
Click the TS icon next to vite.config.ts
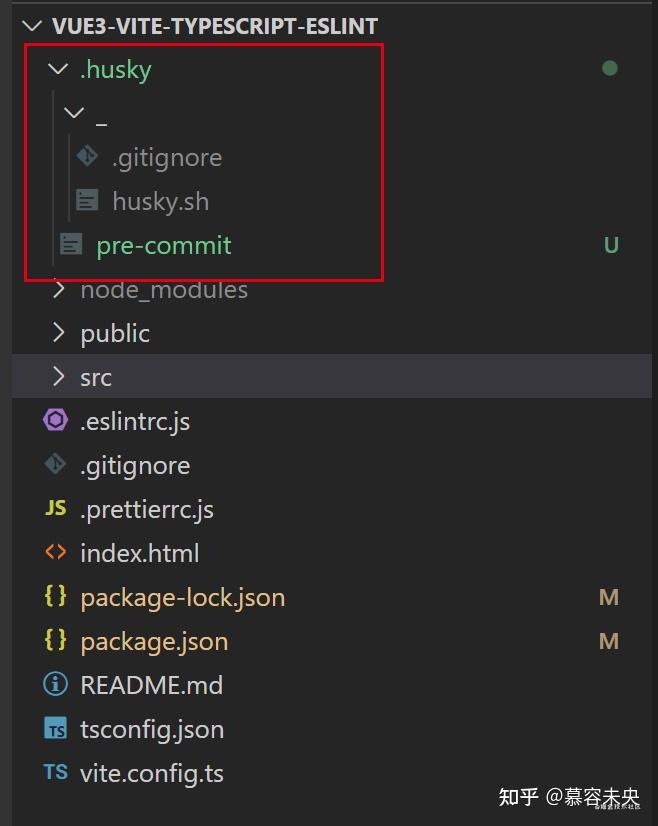[55, 772]
